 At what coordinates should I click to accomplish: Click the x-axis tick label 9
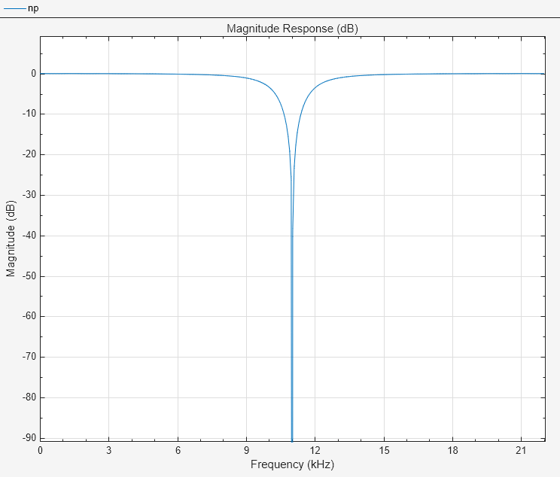pos(246,451)
